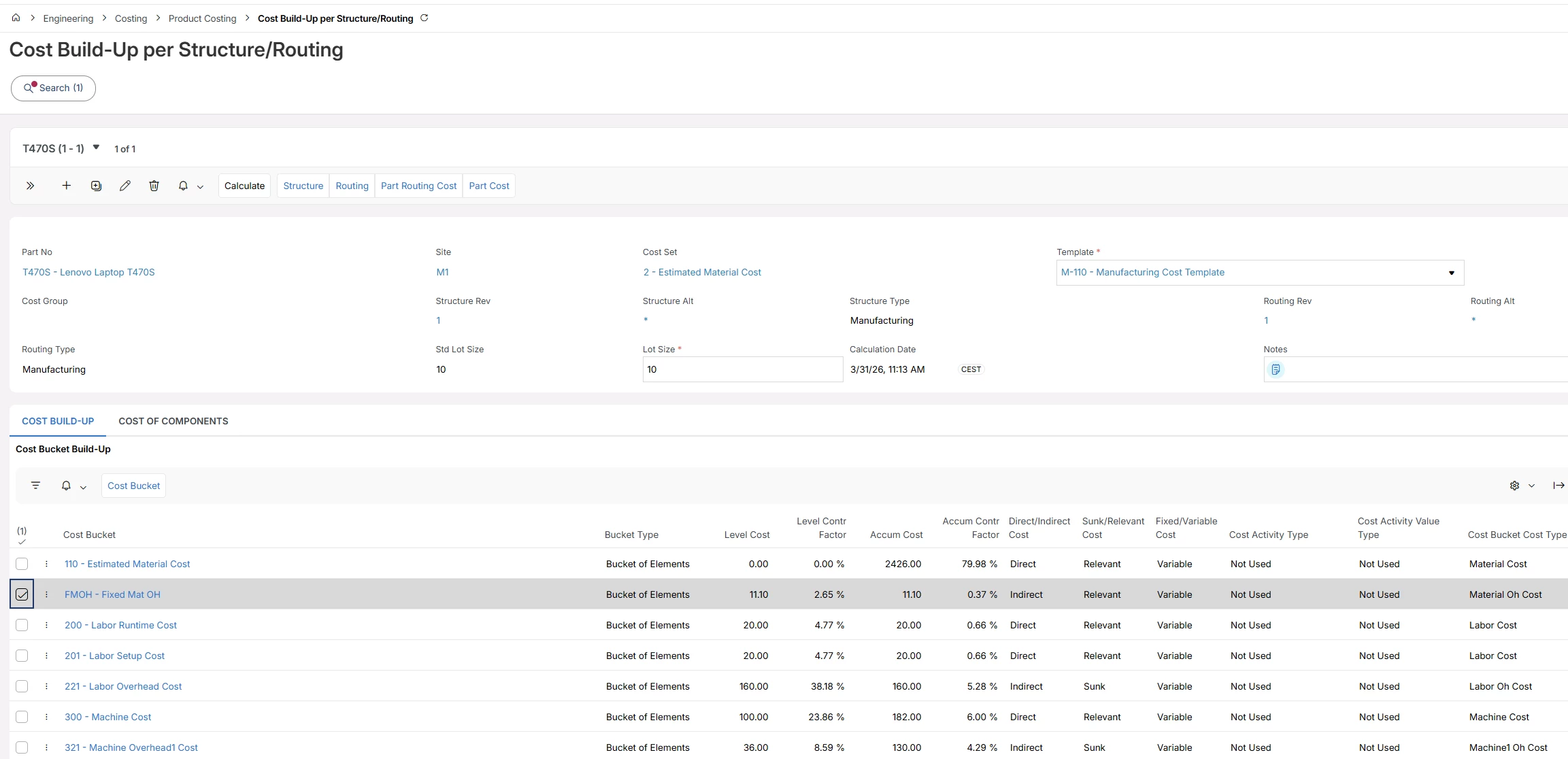Click the plus icon to add a record
This screenshot has width=1568, height=759.
[x=67, y=186]
